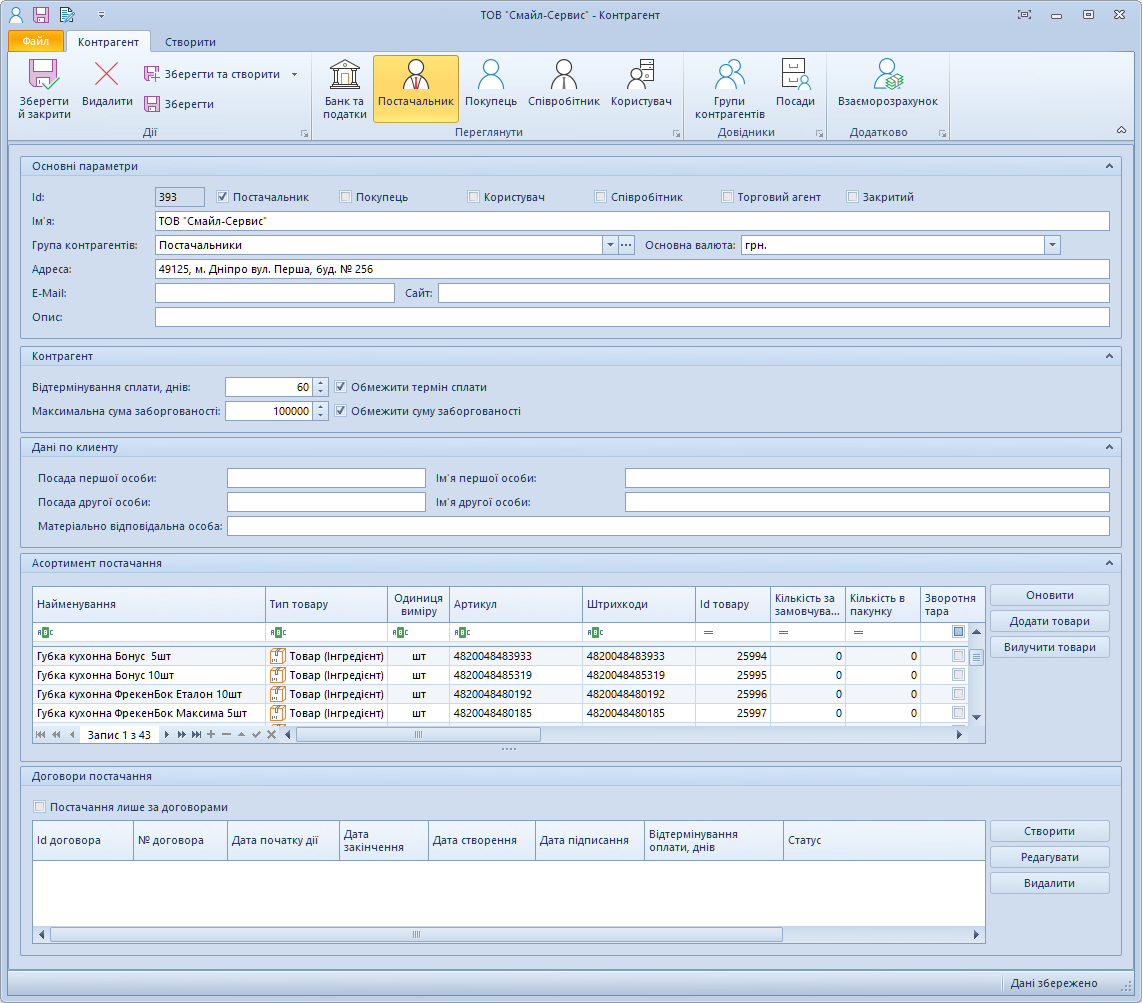The width and height of the screenshot is (1142, 1003).
Task: Open the Співробітник (Employee) view
Action: pos(563,88)
